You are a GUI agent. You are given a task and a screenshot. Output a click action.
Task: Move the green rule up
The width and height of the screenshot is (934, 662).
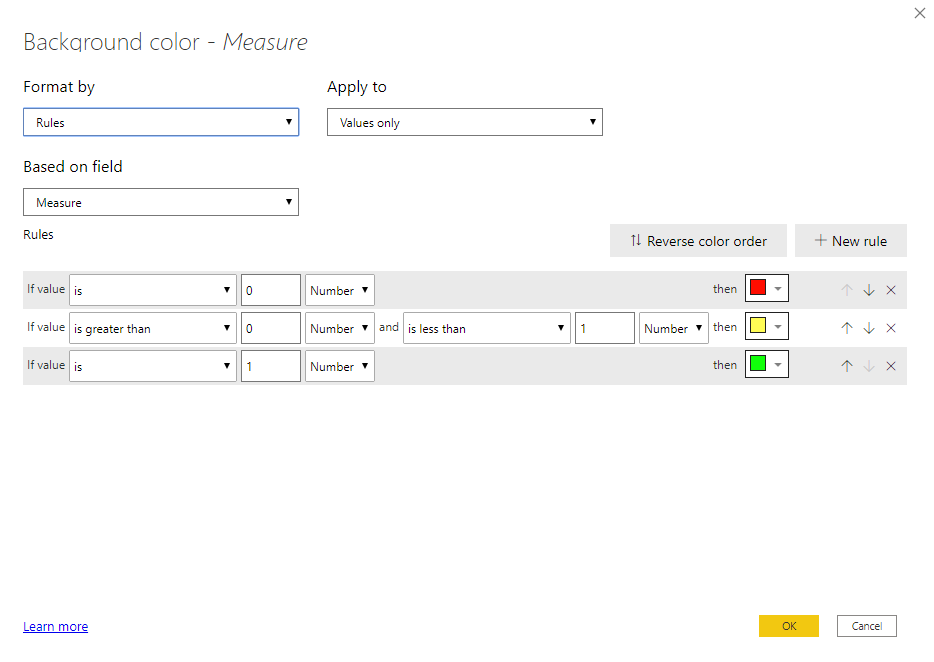coord(846,366)
